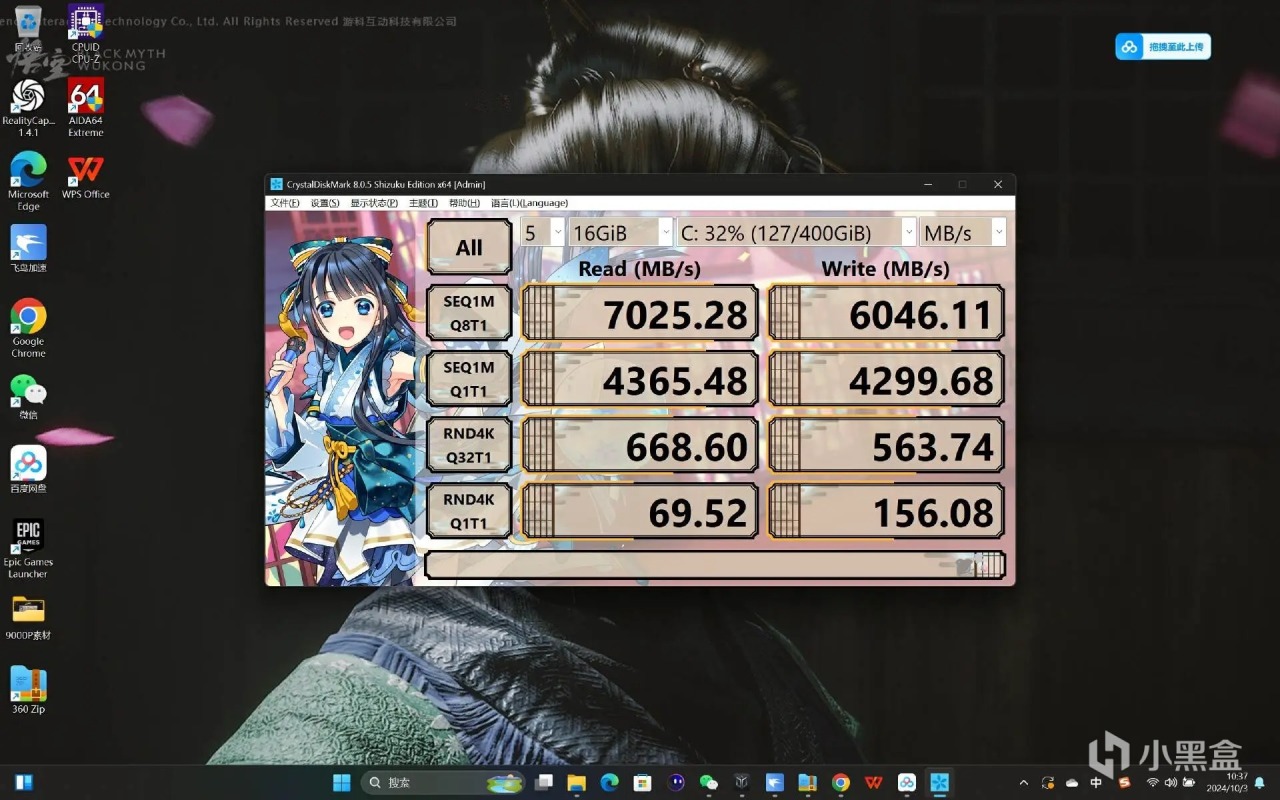This screenshot has width=1280, height=800.
Task: Launch AIDA64 Extreme from the desktop
Action: coord(86,108)
